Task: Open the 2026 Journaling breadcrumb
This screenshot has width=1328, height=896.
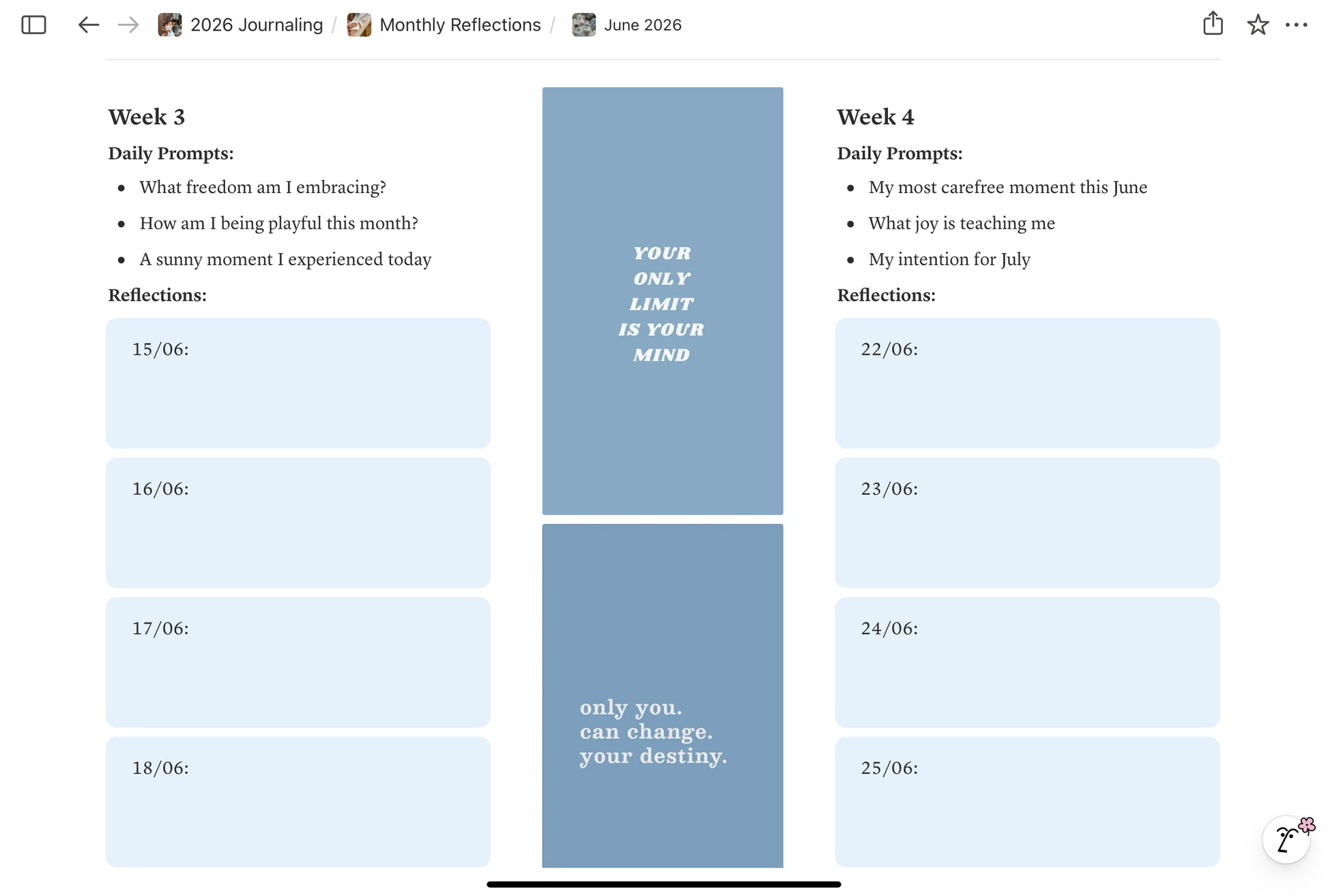Action: (256, 25)
